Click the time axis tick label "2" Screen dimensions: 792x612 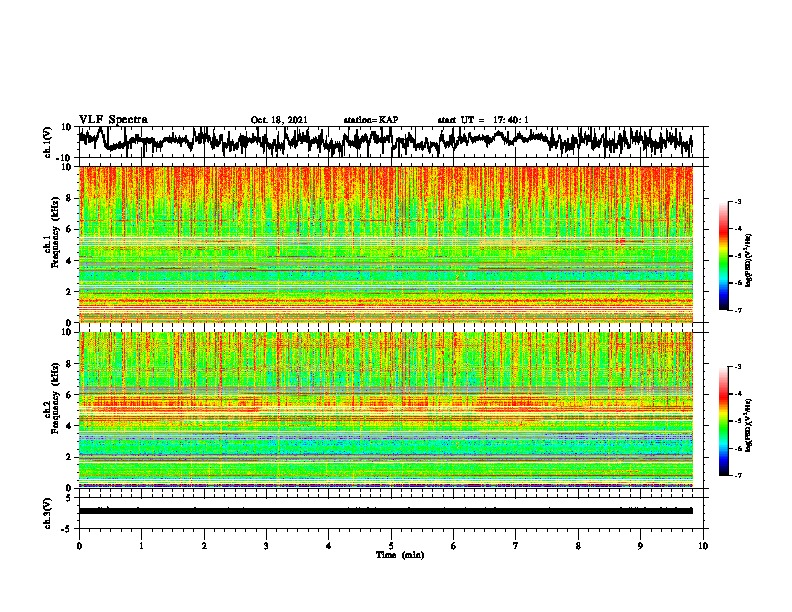[204, 546]
